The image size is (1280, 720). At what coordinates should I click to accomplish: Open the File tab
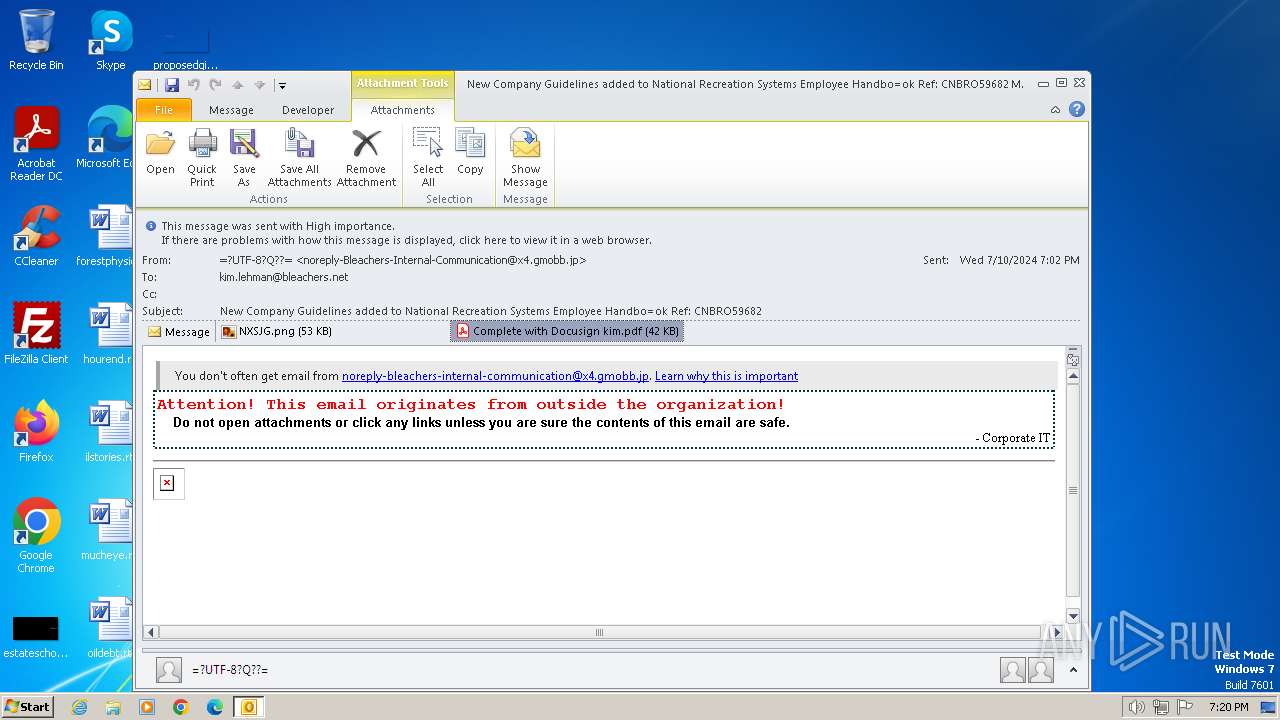[163, 110]
